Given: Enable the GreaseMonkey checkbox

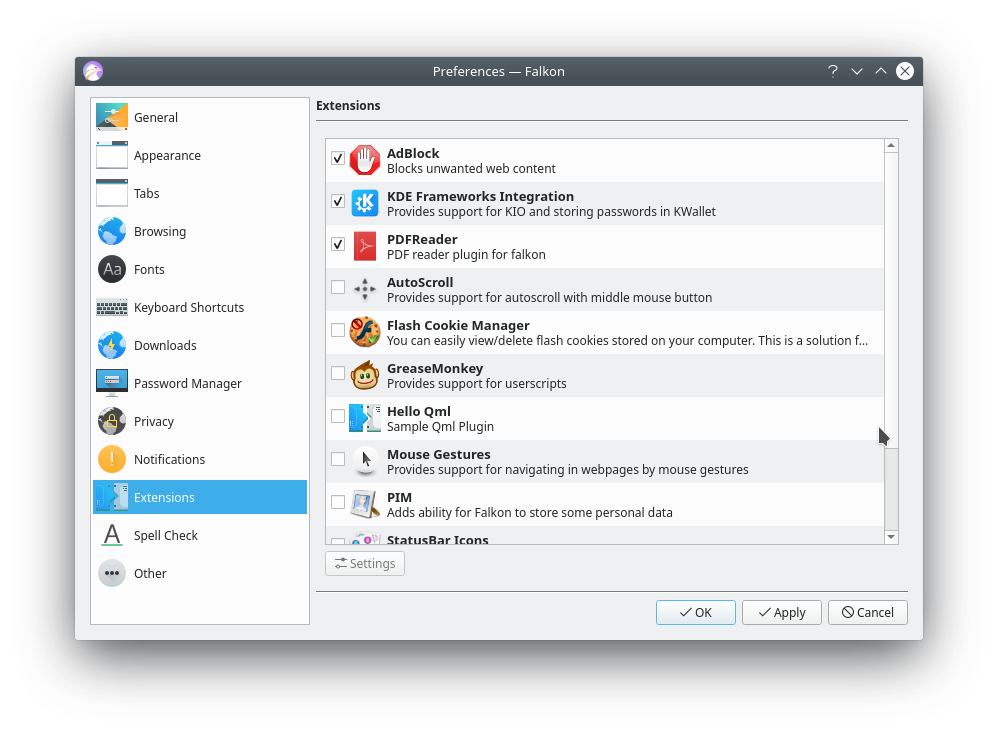Looking at the screenshot, I should [x=338, y=373].
